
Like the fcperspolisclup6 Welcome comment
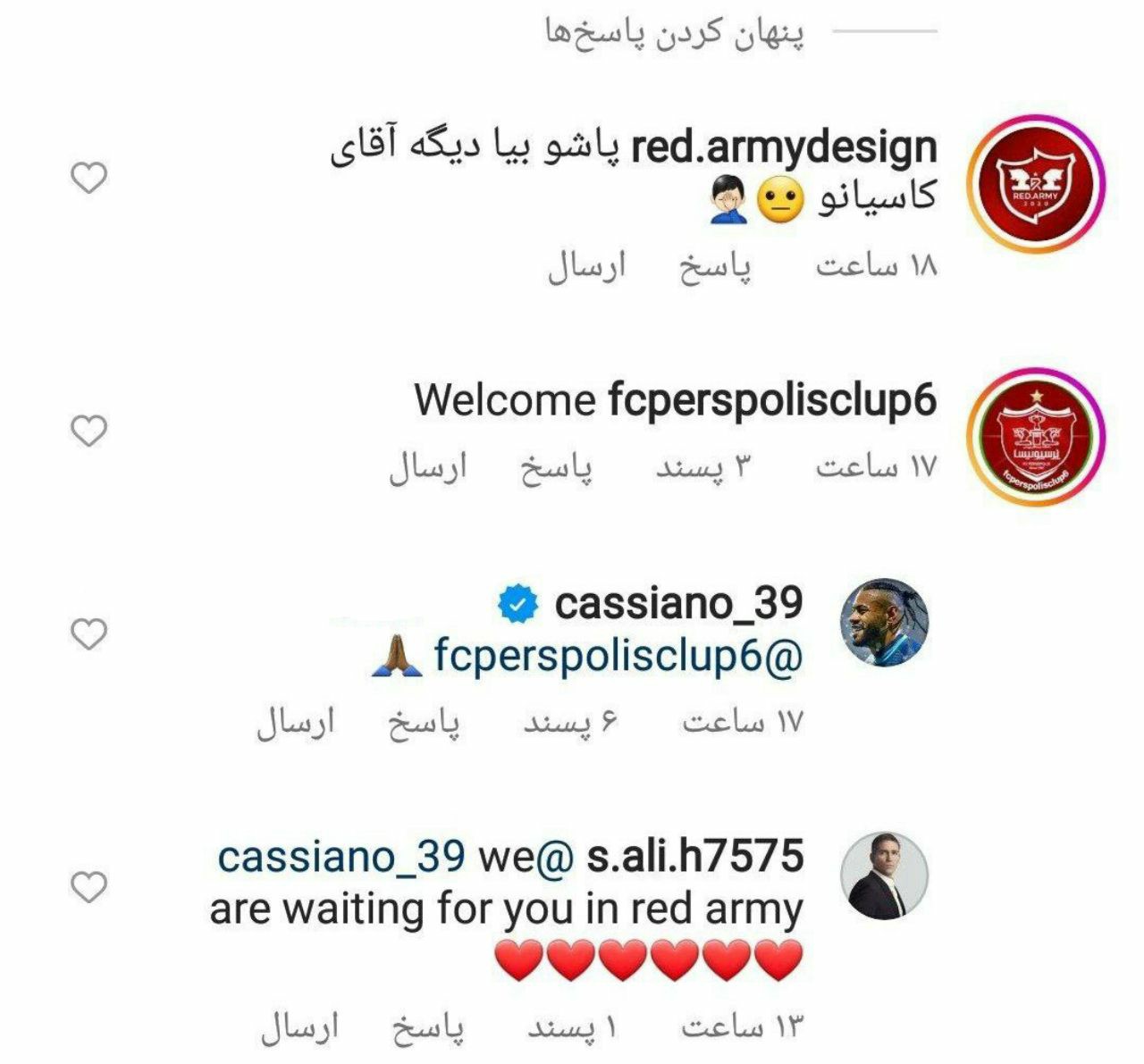(88, 431)
